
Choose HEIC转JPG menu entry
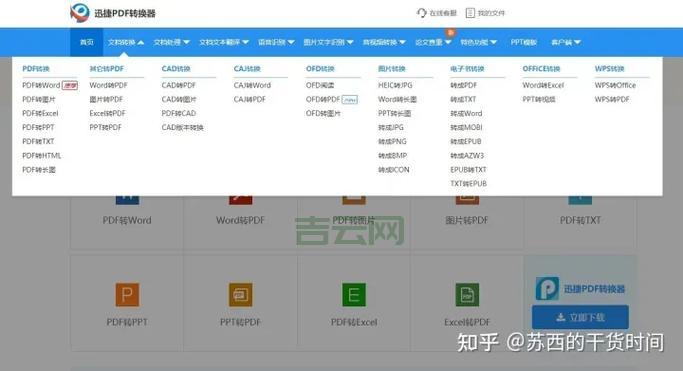point(395,85)
